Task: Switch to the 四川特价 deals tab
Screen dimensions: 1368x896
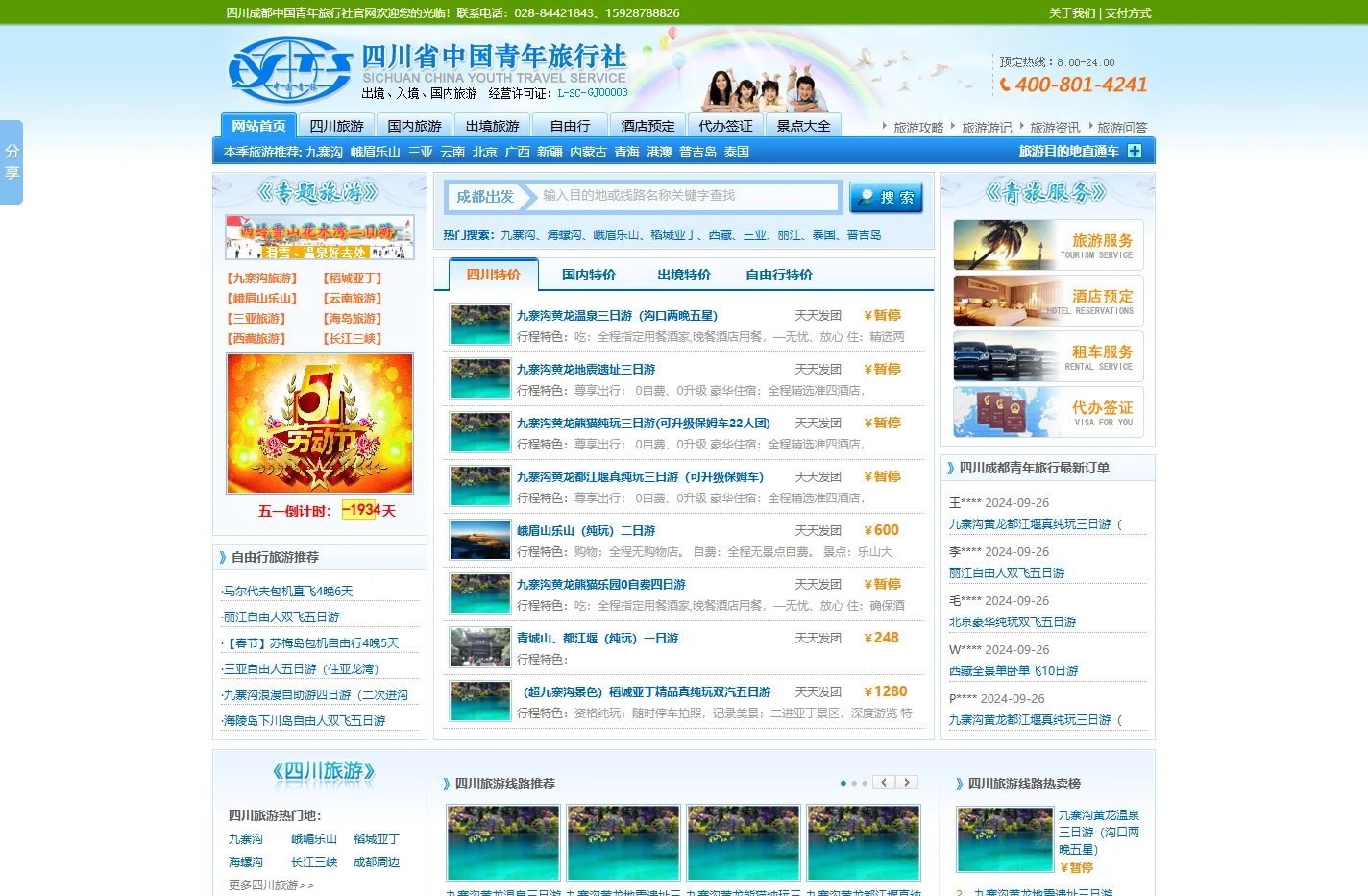Action: coord(493,275)
